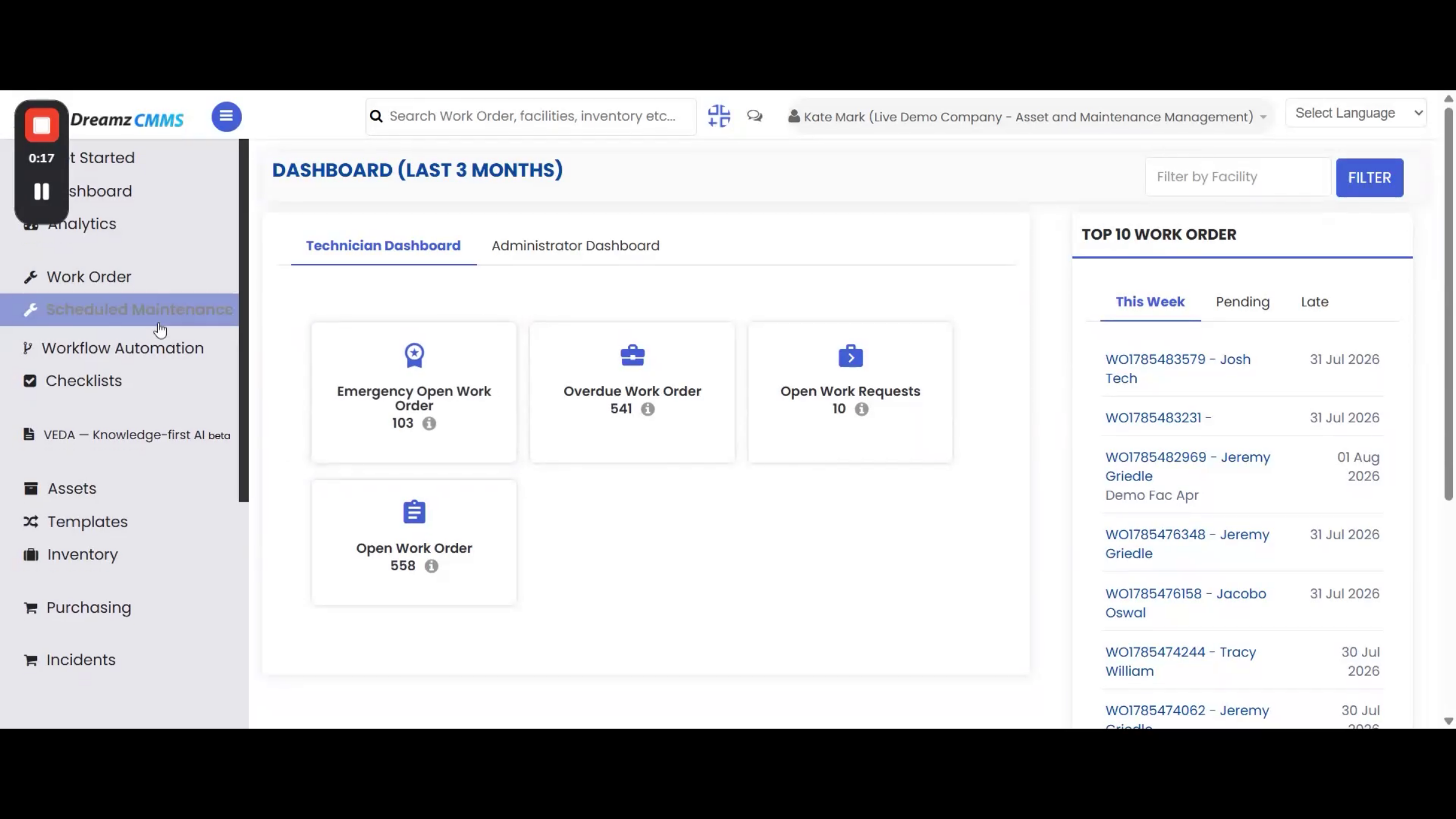Click the search magnifier icon
The height and width of the screenshot is (819, 1456).
pos(376,116)
